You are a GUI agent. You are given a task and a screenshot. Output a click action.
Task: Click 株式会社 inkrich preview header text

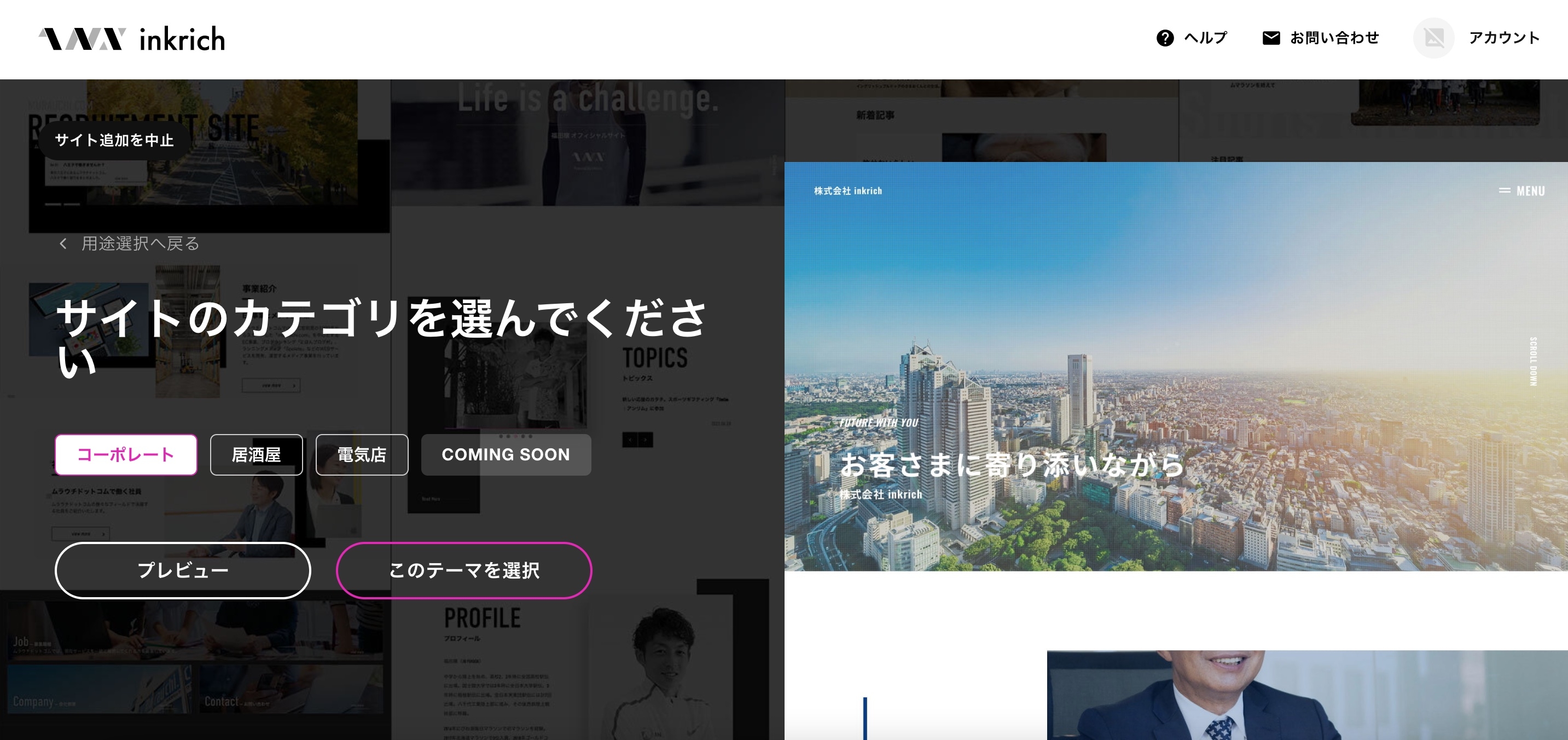pos(848,190)
